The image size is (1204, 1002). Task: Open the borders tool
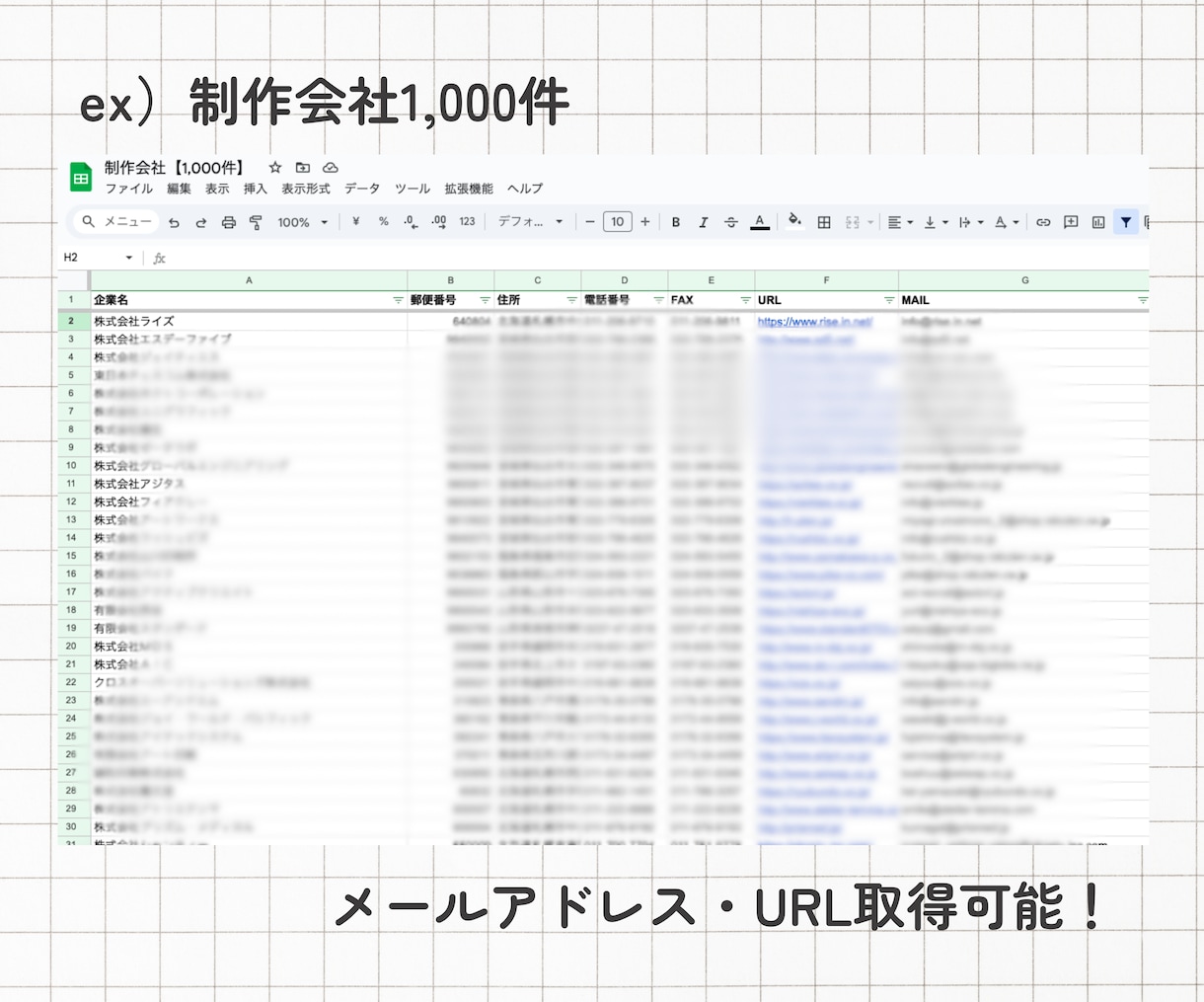point(824,222)
